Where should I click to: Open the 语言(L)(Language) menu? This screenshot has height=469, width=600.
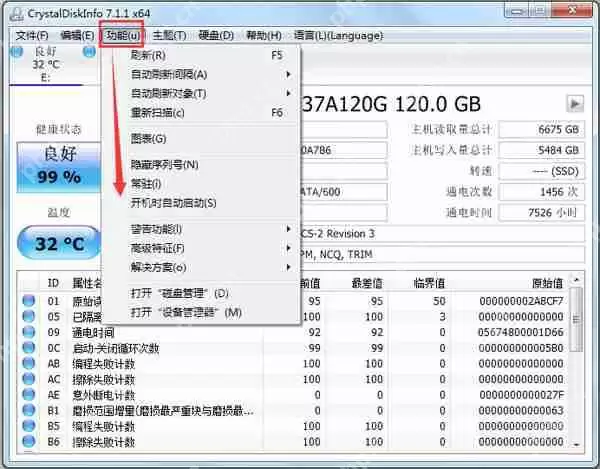[x=338, y=36]
